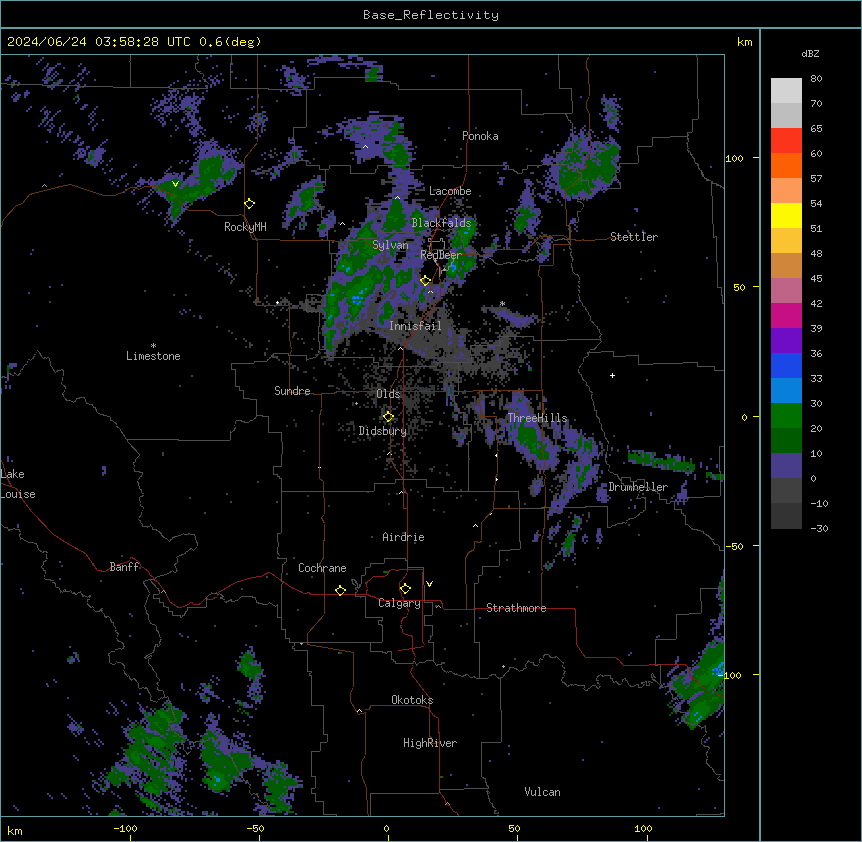This screenshot has width=862, height=842.
Task: Click the Okotoks town label
Action: (x=412, y=700)
